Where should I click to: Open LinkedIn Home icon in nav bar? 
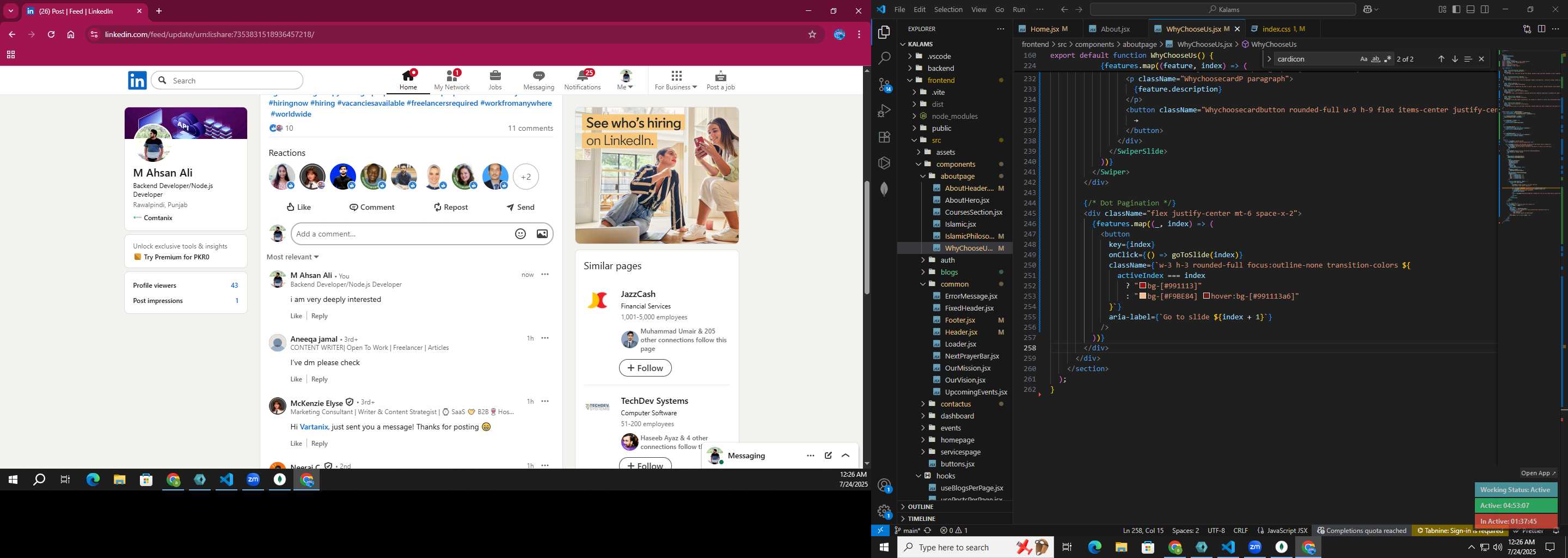pos(408,80)
